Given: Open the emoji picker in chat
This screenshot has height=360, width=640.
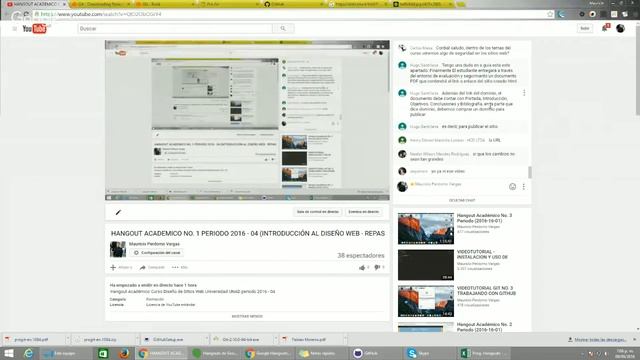Looking at the screenshot, I should tap(512, 187).
